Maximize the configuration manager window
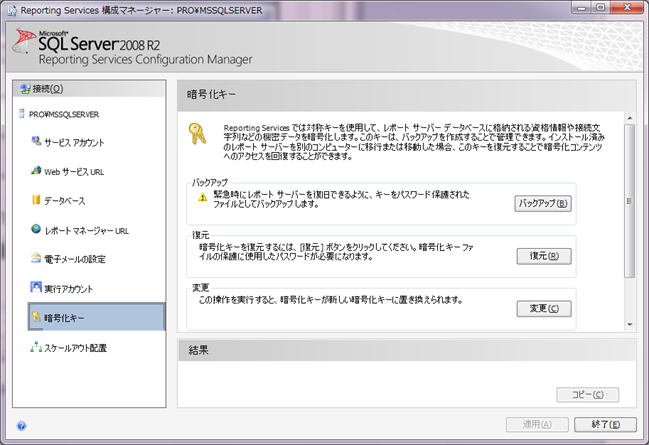649x445 pixels. pyautogui.click(x=601, y=8)
